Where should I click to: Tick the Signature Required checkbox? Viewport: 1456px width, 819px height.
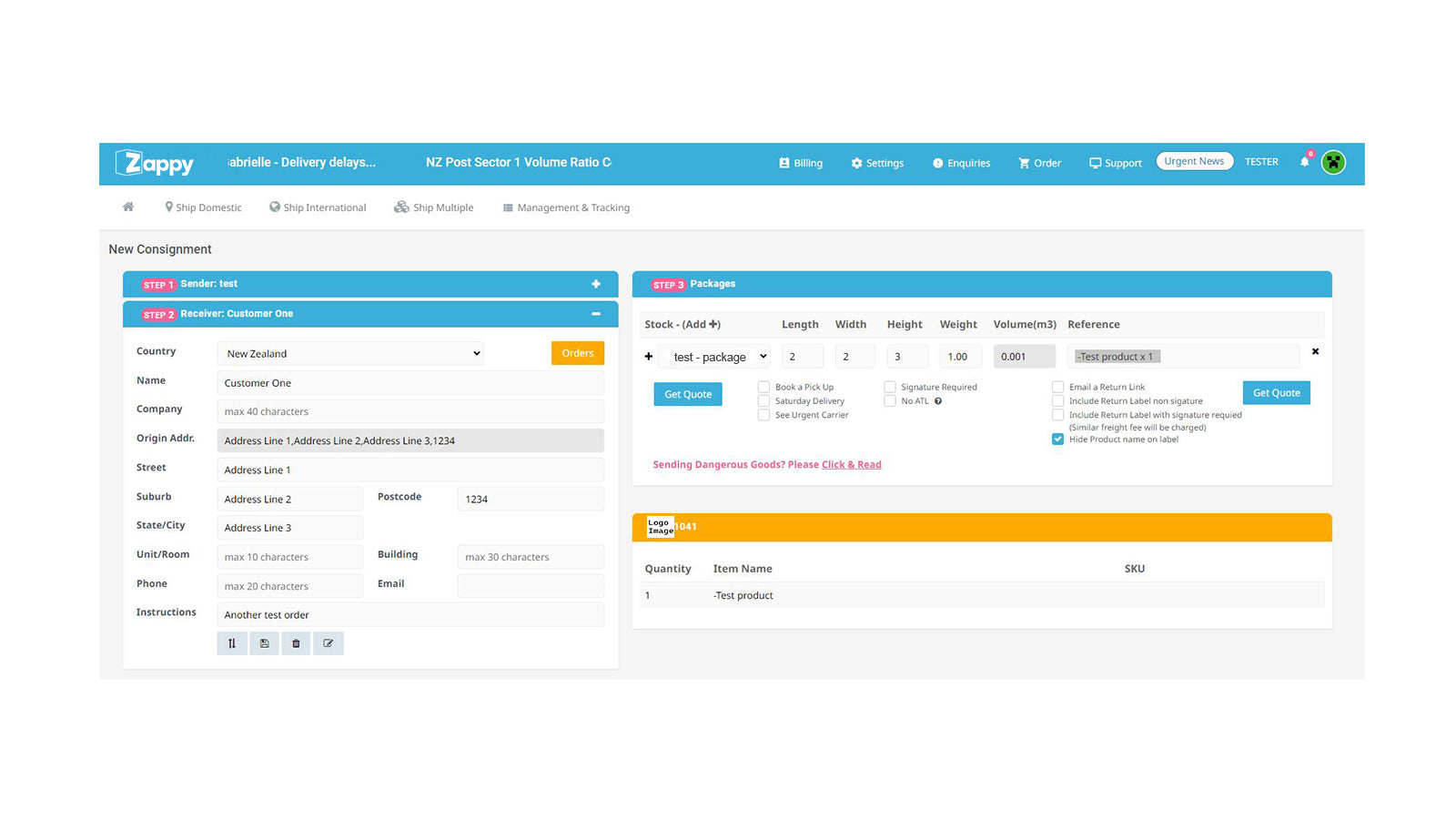pyautogui.click(x=890, y=387)
